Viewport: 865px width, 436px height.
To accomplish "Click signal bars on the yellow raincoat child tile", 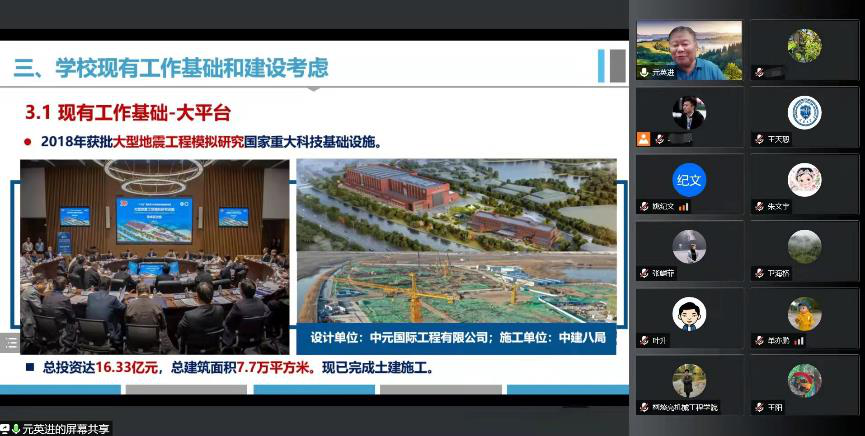I will (799, 341).
